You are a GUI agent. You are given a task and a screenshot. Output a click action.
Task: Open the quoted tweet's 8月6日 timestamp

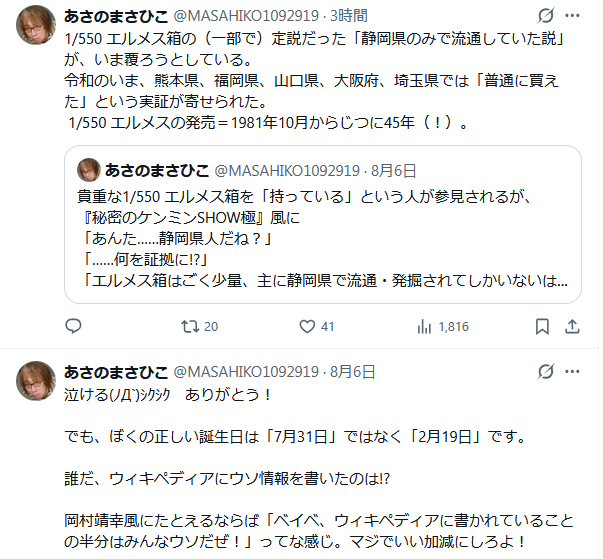(x=393, y=171)
